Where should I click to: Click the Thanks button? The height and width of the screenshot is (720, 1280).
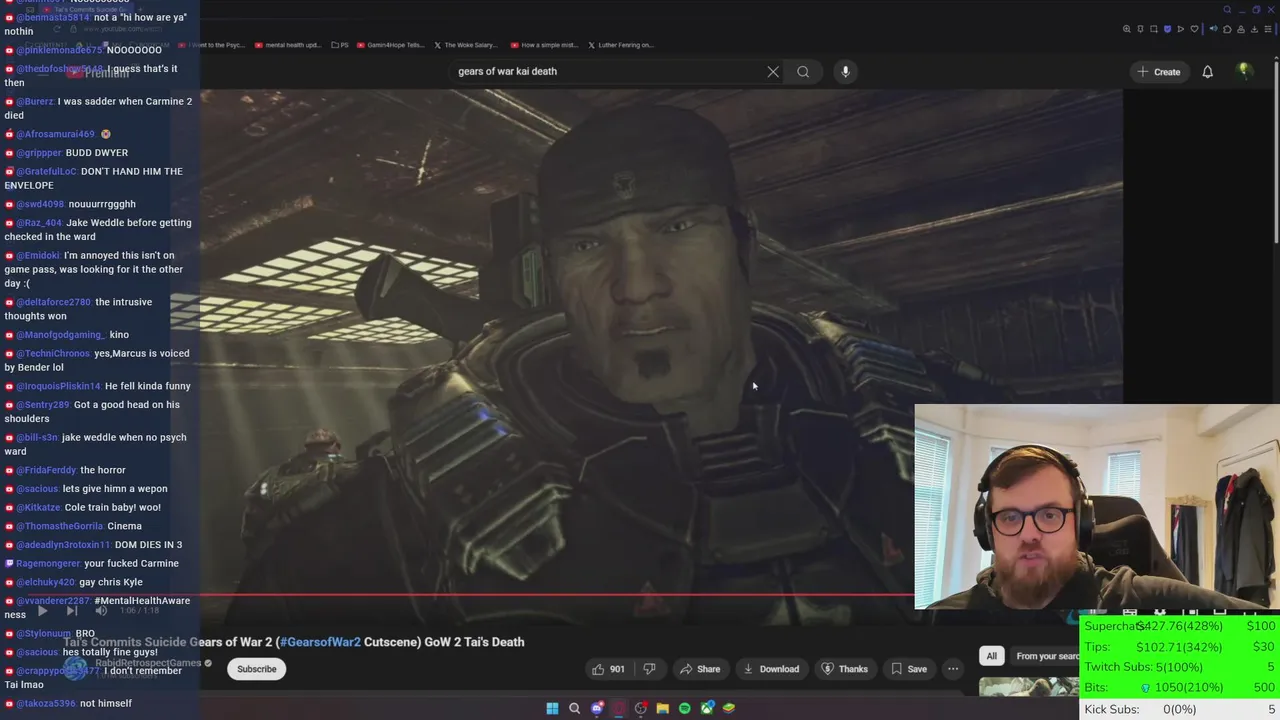(x=845, y=669)
